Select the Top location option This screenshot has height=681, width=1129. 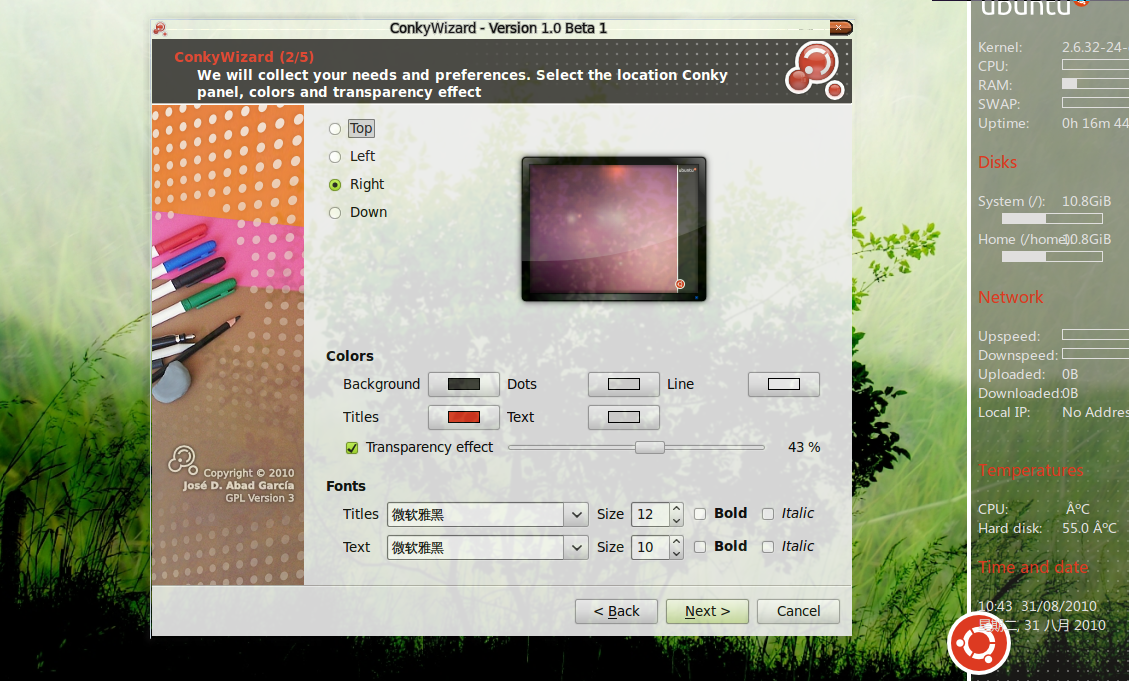(x=335, y=129)
